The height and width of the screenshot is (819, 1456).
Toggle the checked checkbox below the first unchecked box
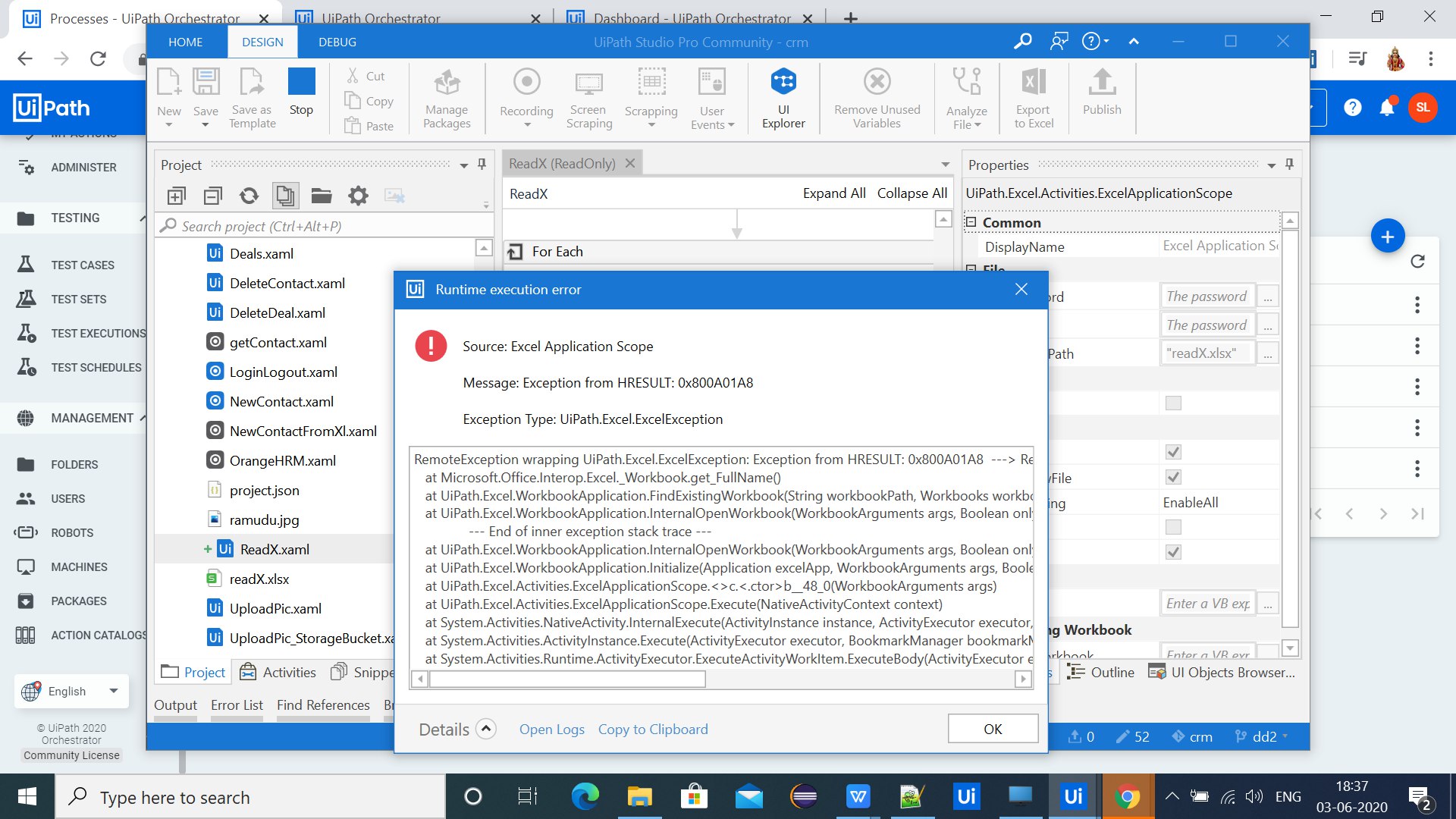(1173, 452)
